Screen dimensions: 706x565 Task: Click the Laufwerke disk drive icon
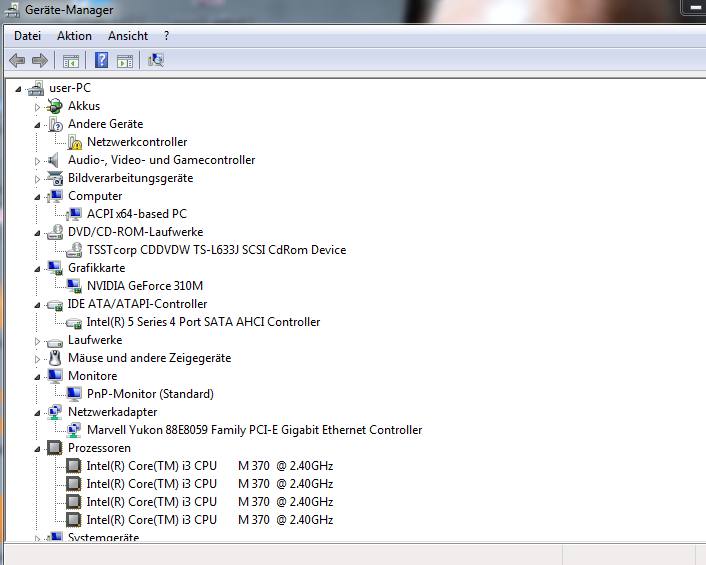(x=55, y=342)
